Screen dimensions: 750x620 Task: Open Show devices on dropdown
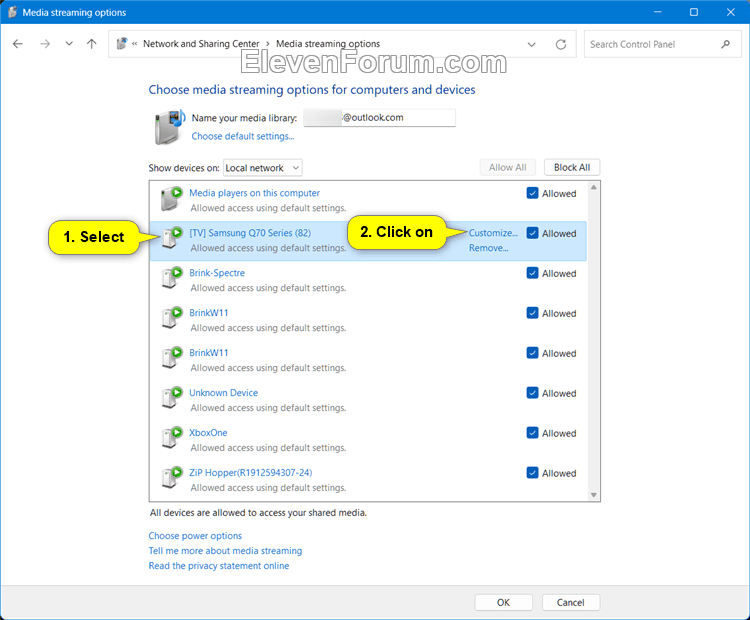tap(263, 168)
